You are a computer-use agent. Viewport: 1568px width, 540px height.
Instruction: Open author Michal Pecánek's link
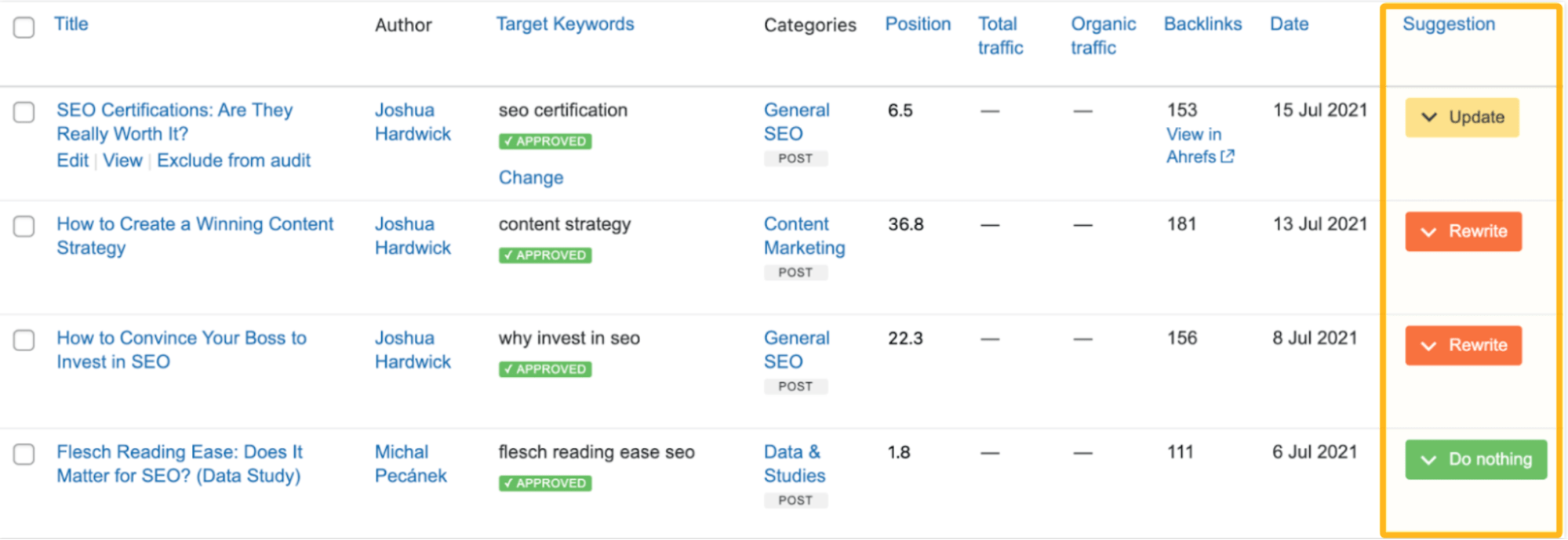tap(410, 464)
